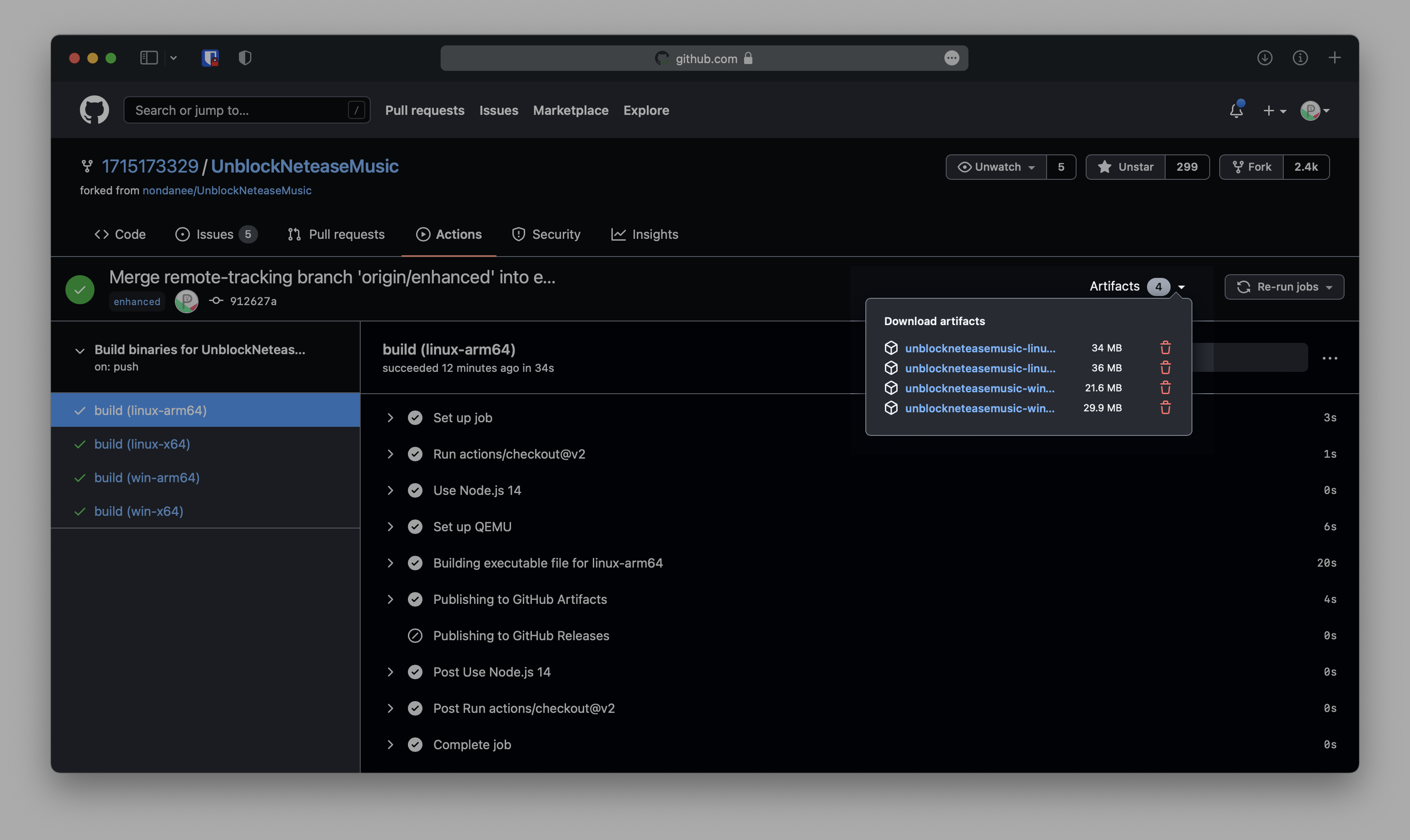The height and width of the screenshot is (840, 1410).
Task: Open the Security tab
Action: (x=546, y=234)
